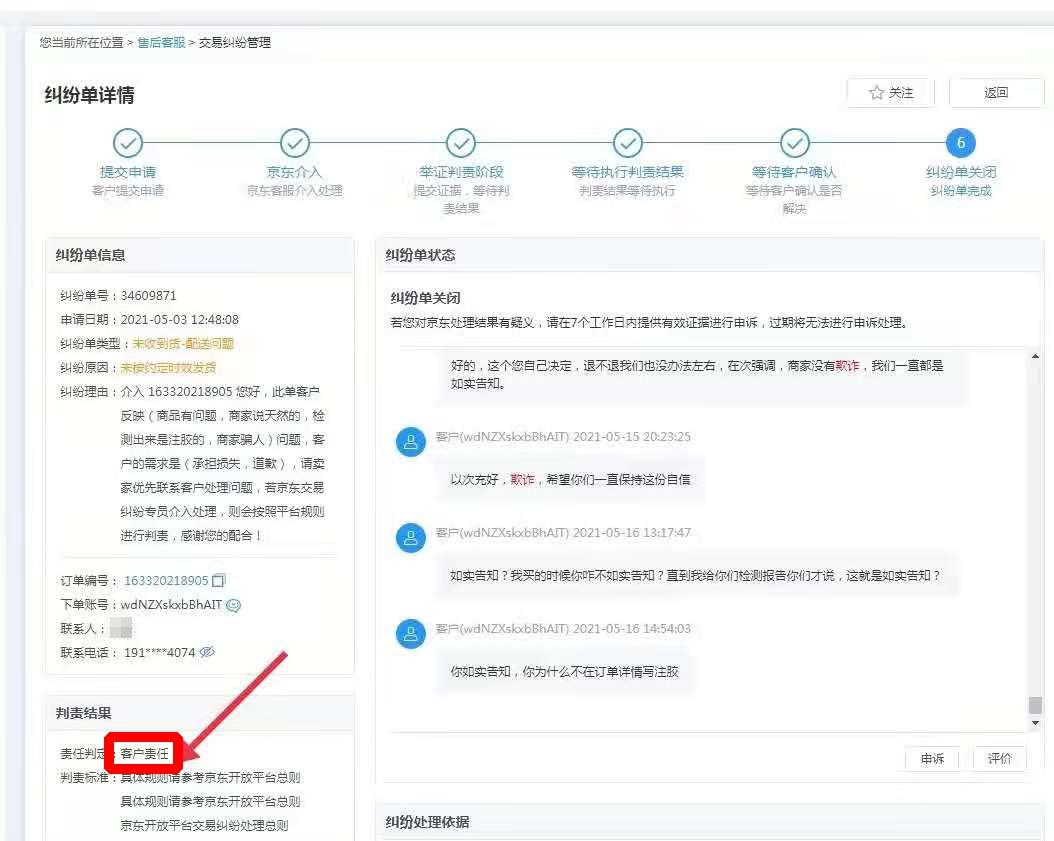Click the blue step 6 纠纷单关闭 circle
Screen dimensions: 1054x841
pyautogui.click(x=959, y=144)
